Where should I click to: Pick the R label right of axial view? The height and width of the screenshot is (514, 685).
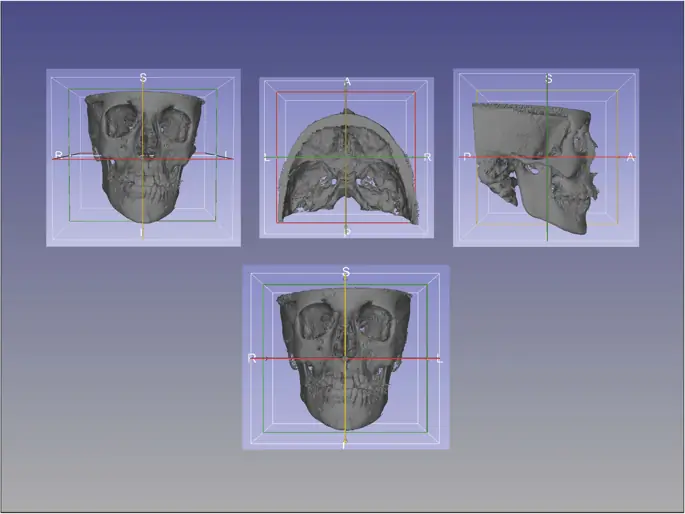427,157
